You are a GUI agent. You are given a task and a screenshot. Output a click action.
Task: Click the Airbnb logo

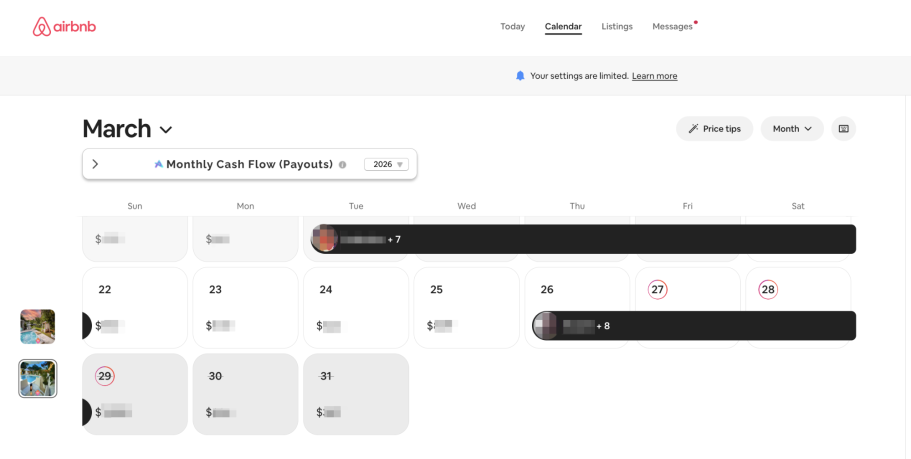(x=64, y=27)
